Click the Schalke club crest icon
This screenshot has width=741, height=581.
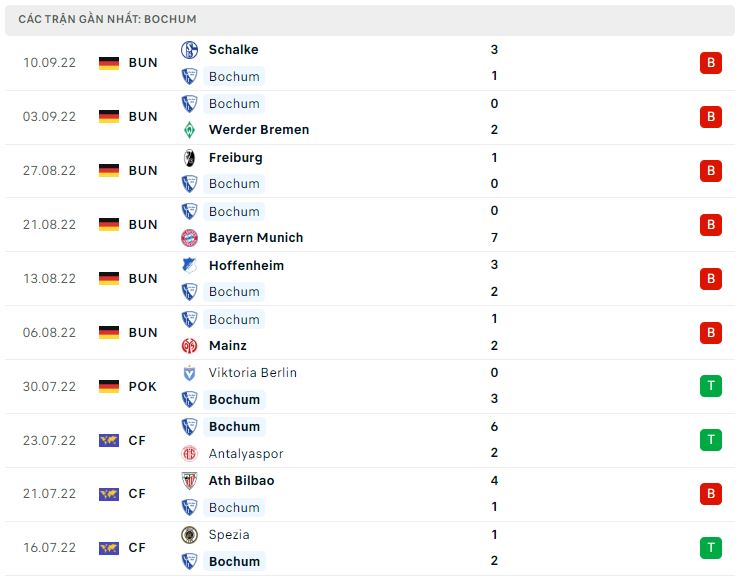click(189, 50)
